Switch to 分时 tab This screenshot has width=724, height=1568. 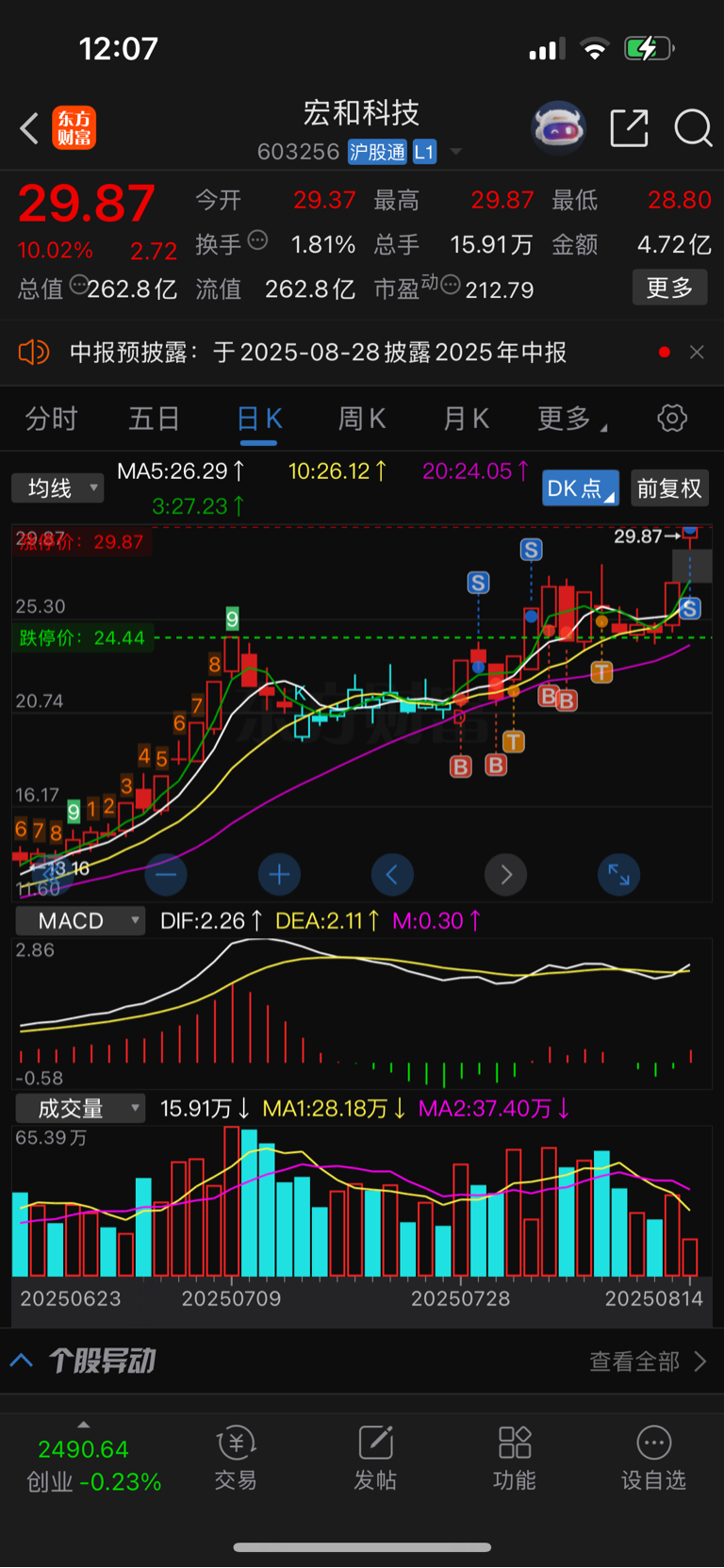pos(51,419)
